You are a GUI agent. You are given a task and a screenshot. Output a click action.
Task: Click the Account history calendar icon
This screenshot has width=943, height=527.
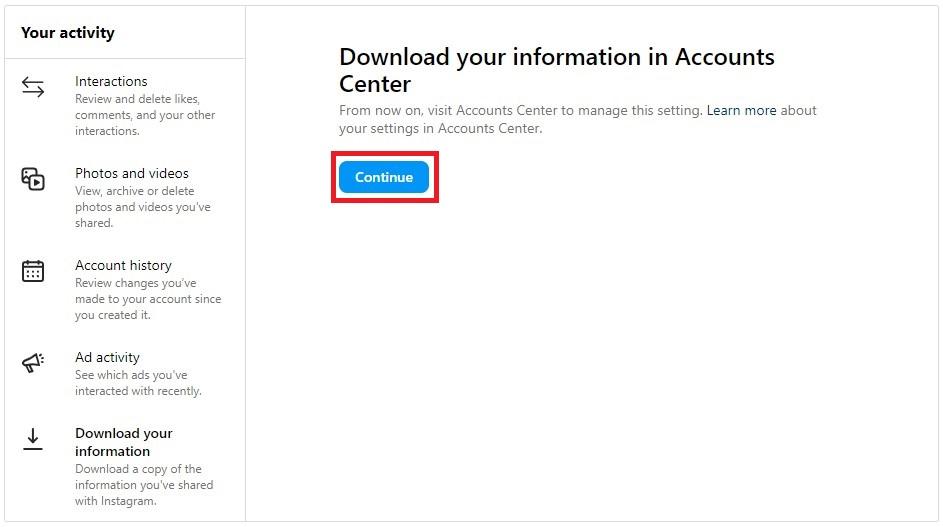pyautogui.click(x=33, y=271)
